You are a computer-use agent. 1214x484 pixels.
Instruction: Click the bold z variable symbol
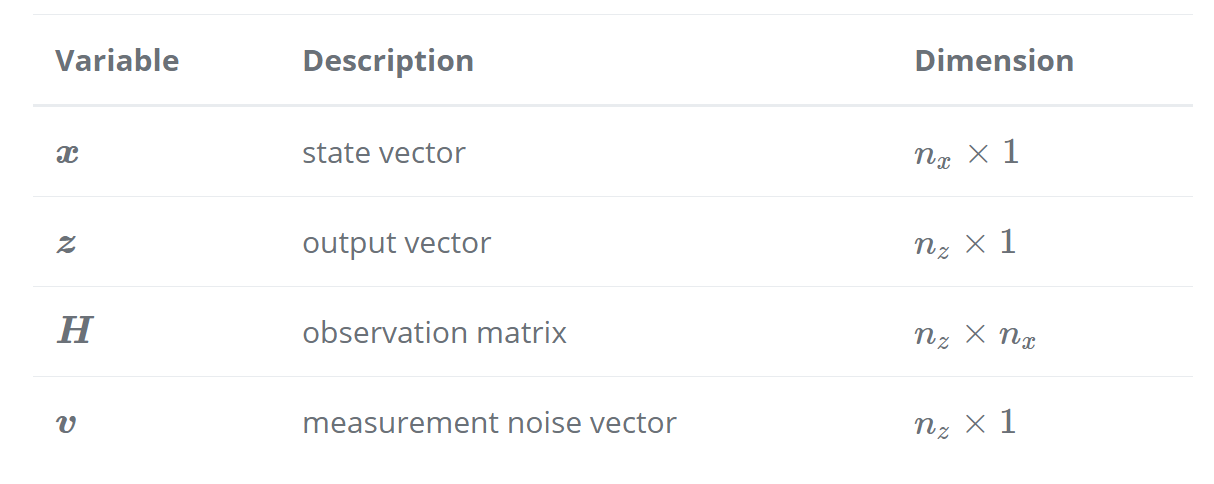[66, 244]
